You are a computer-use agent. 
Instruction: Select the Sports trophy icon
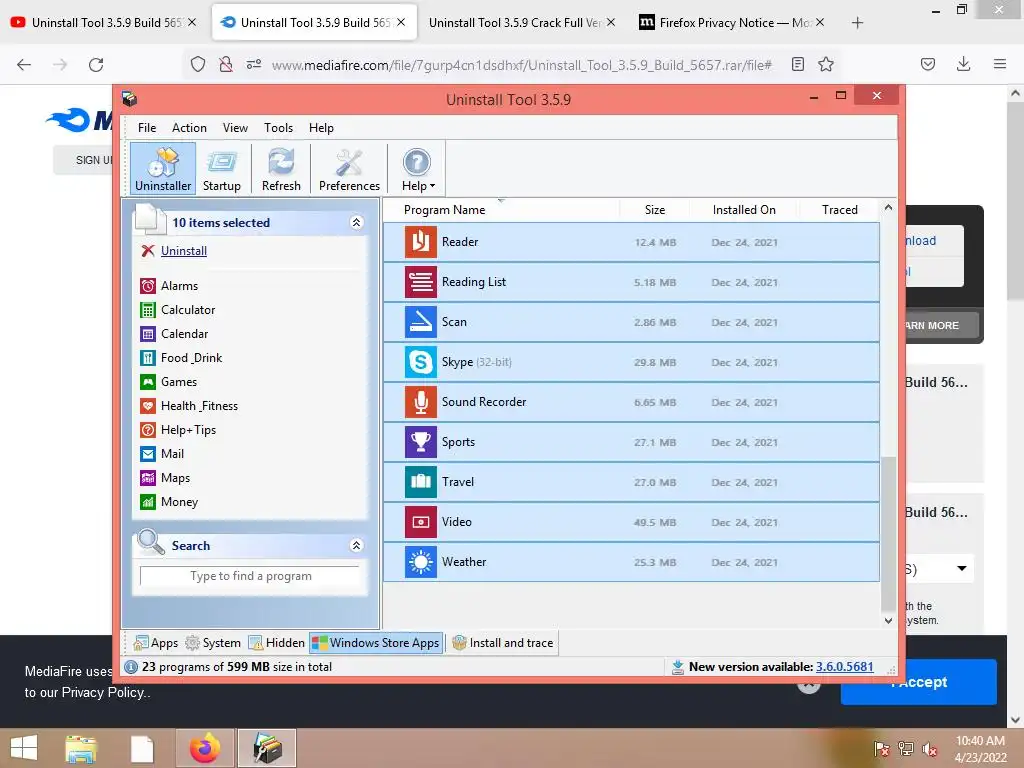(x=421, y=442)
